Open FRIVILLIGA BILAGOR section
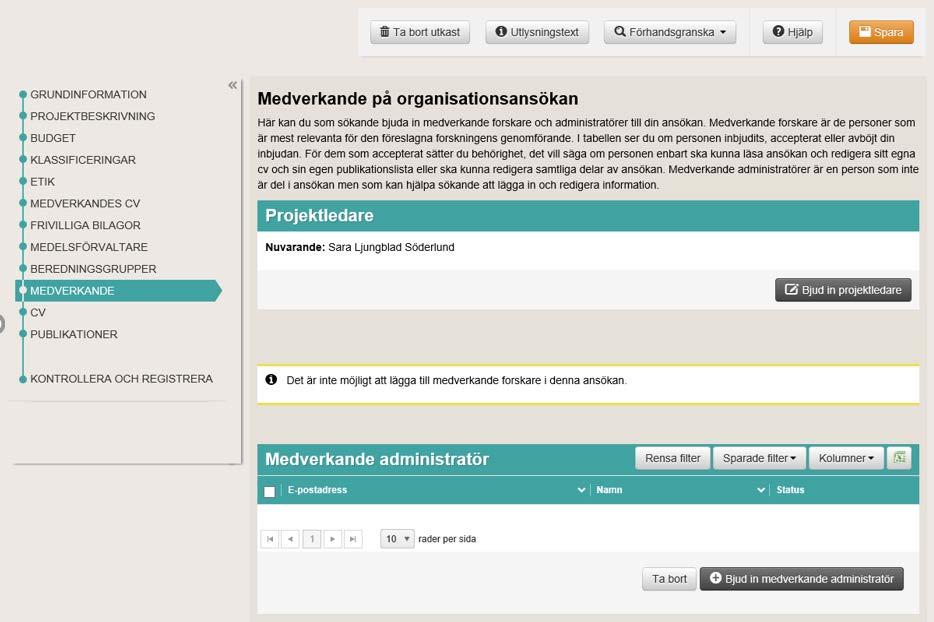Screen dimensions: 934x622 (85, 225)
